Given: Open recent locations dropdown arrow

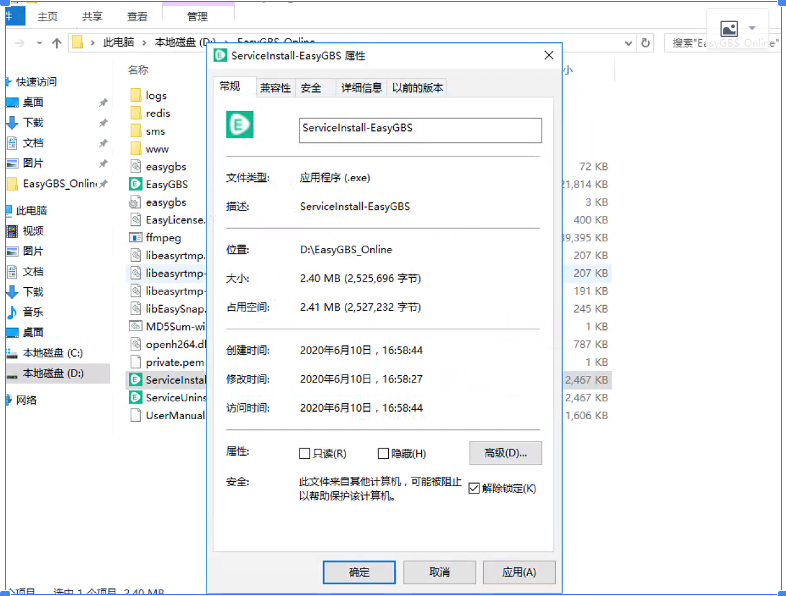Looking at the screenshot, I should (39, 43).
